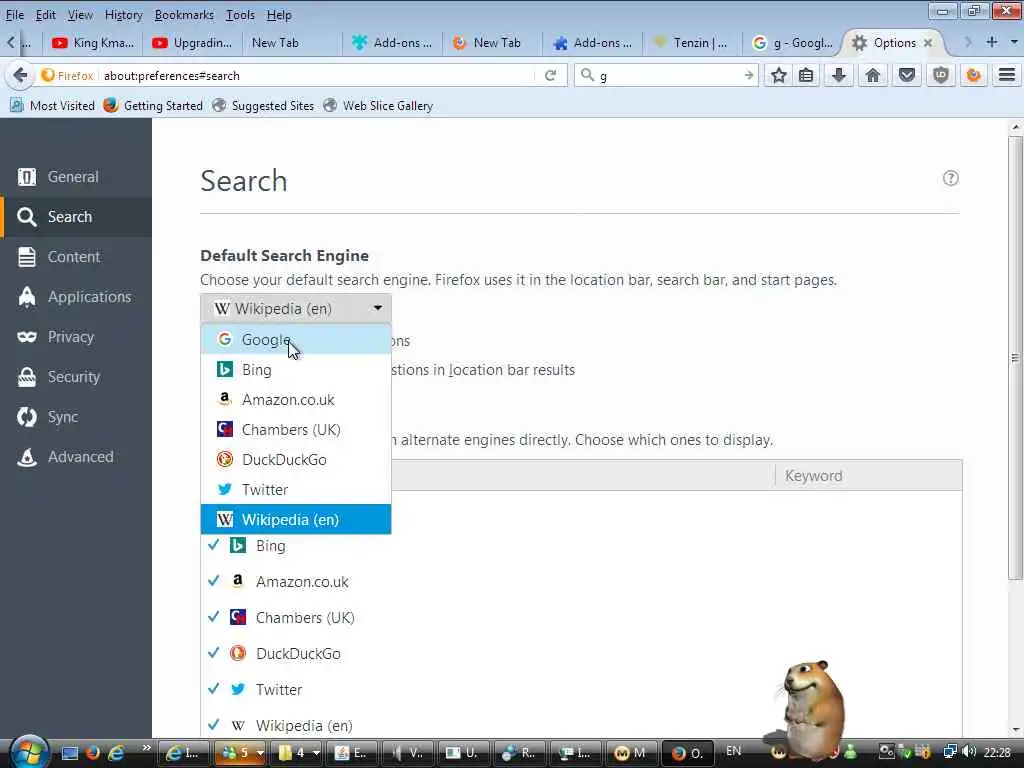Screen dimensions: 1024x768
Task: Open Getting Started bookmark
Action: 153,105
